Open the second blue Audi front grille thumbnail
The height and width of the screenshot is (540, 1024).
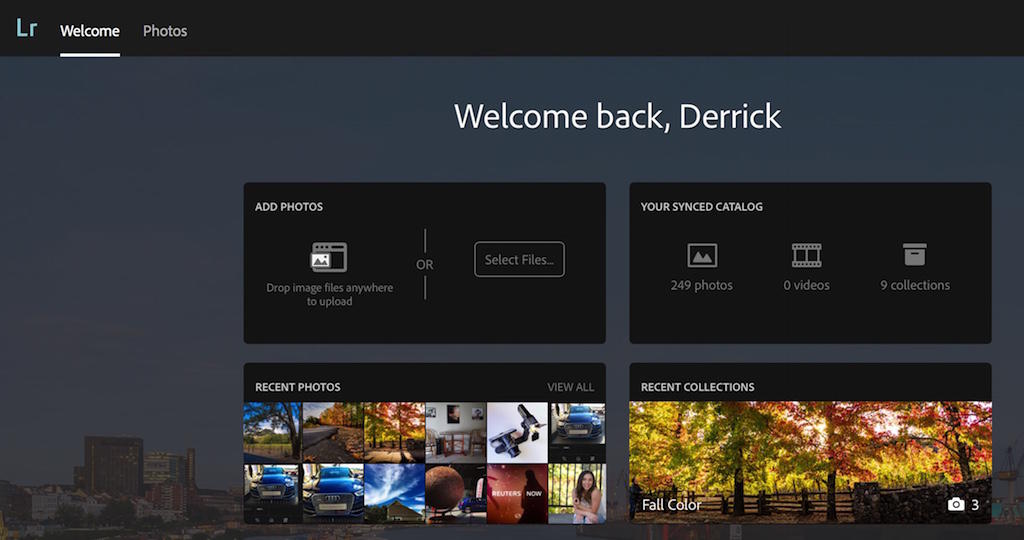pos(333,494)
